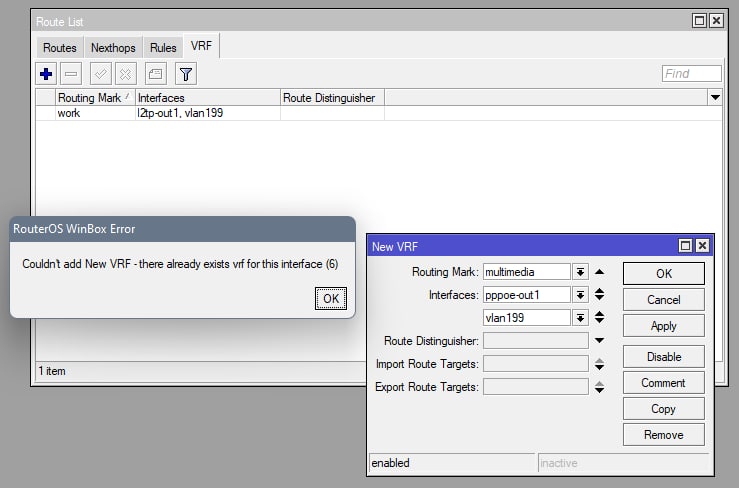Click the Remove button in New VRF

point(664,435)
